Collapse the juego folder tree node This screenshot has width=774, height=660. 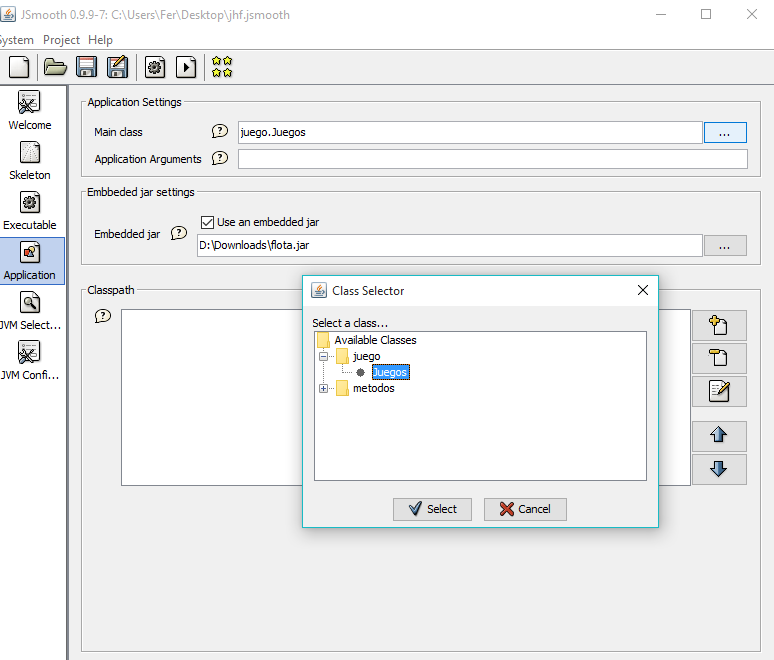click(x=323, y=356)
